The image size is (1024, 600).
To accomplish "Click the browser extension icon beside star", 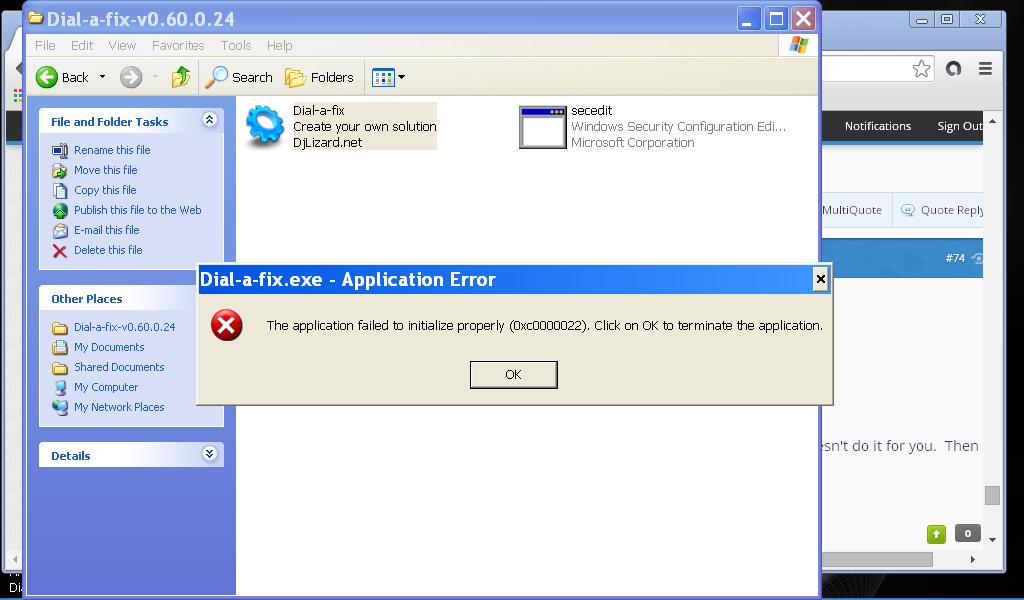I will click(953, 68).
